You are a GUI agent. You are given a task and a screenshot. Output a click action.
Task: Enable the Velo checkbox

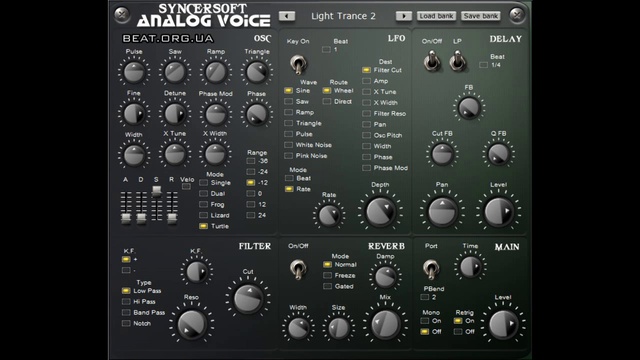click(x=186, y=187)
